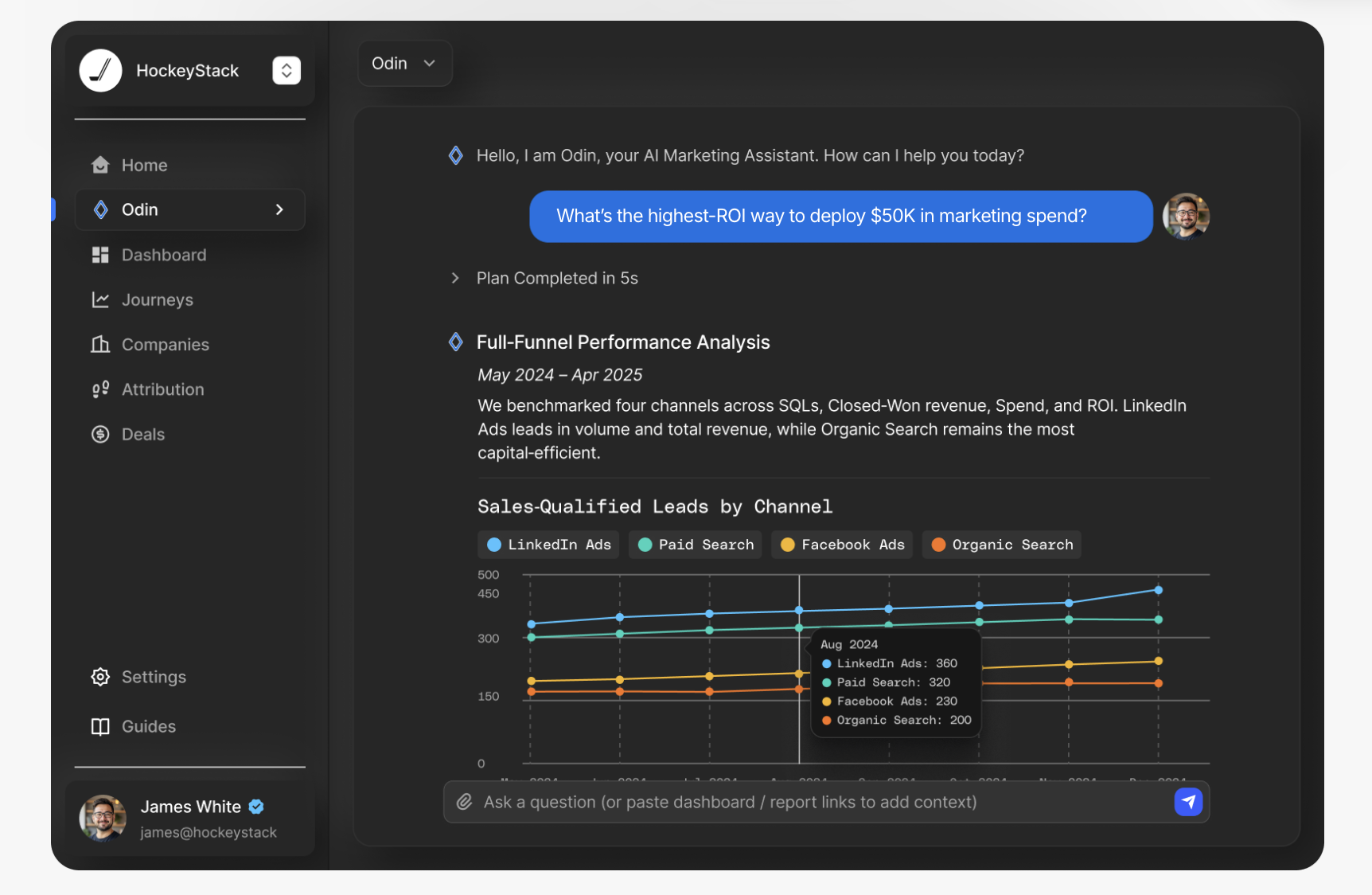This screenshot has height=895, width=1372.
Task: Click the yellow Facebook Ads color dot
Action: coord(788,545)
